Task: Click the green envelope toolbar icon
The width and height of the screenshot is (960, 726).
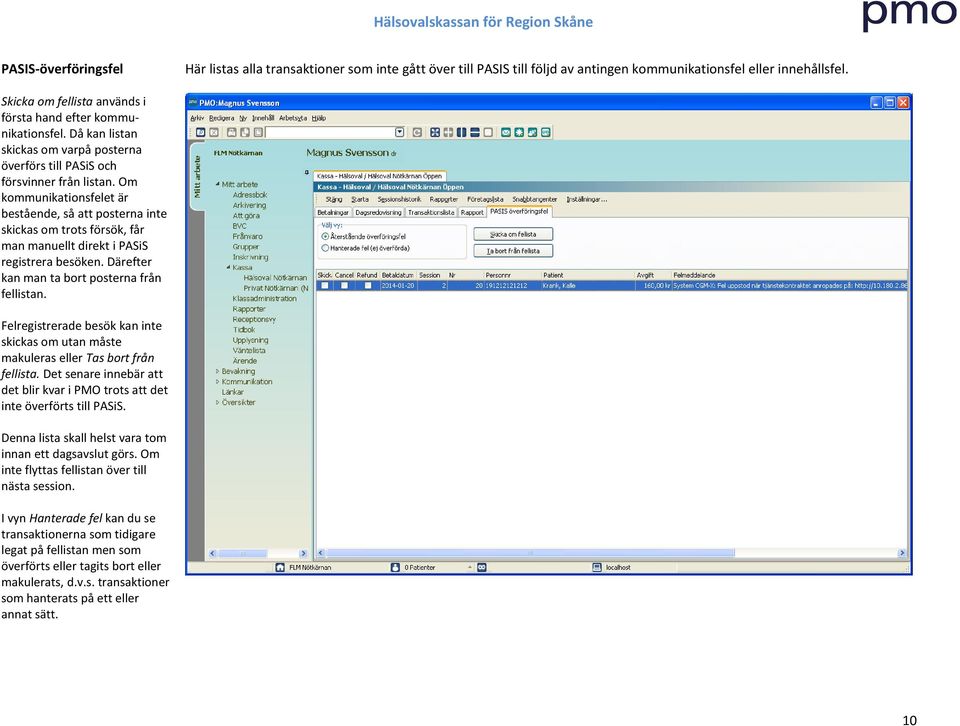Action: click(x=506, y=132)
